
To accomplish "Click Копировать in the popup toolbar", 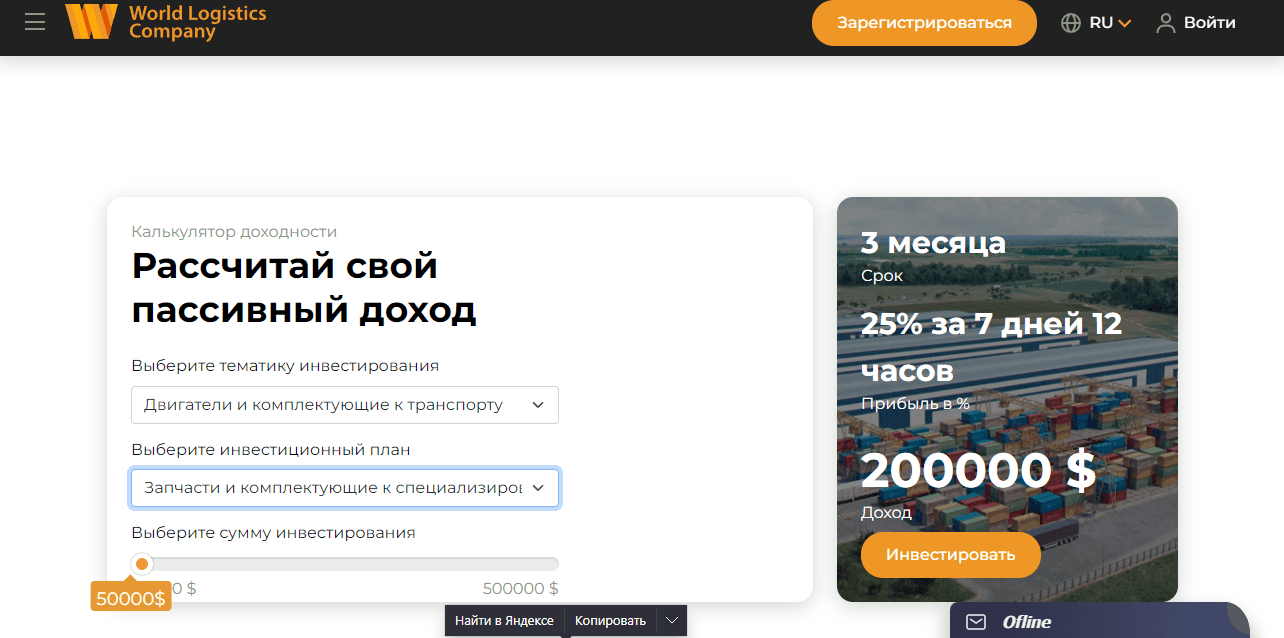I will tap(610, 620).
